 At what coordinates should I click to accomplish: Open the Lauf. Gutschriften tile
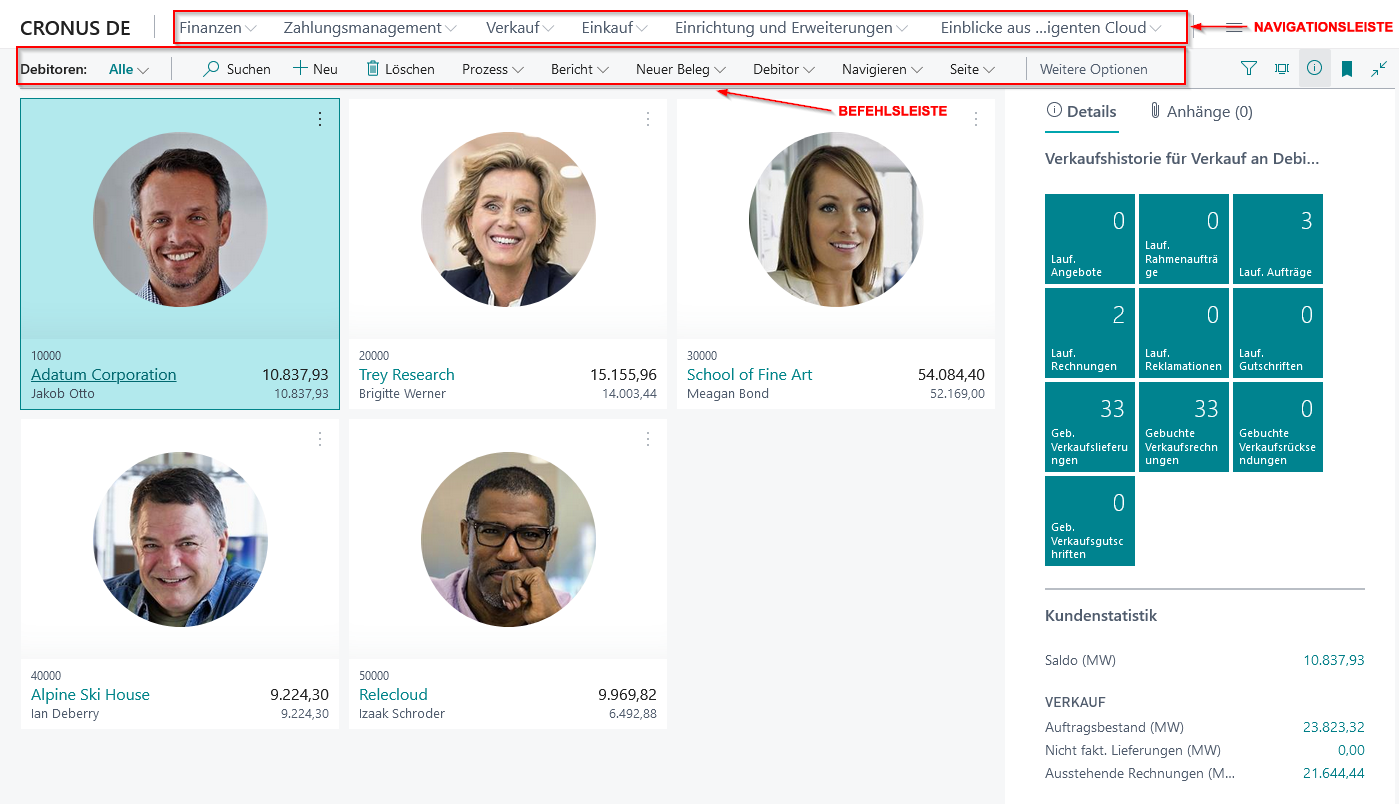[1278, 333]
